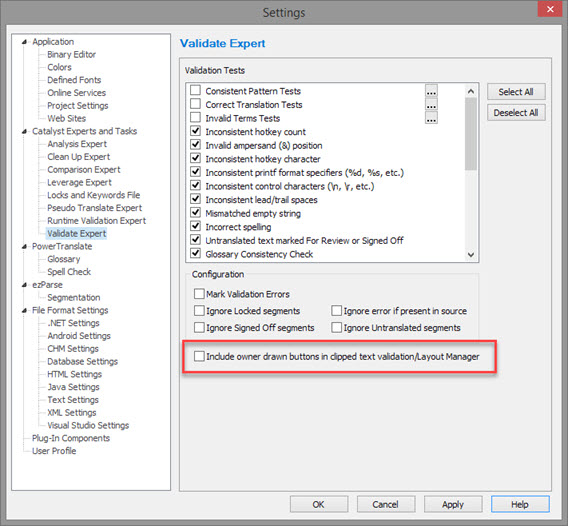Open options for Invalid Terms Tests
Screen dimensions: 568x526
click(431, 118)
